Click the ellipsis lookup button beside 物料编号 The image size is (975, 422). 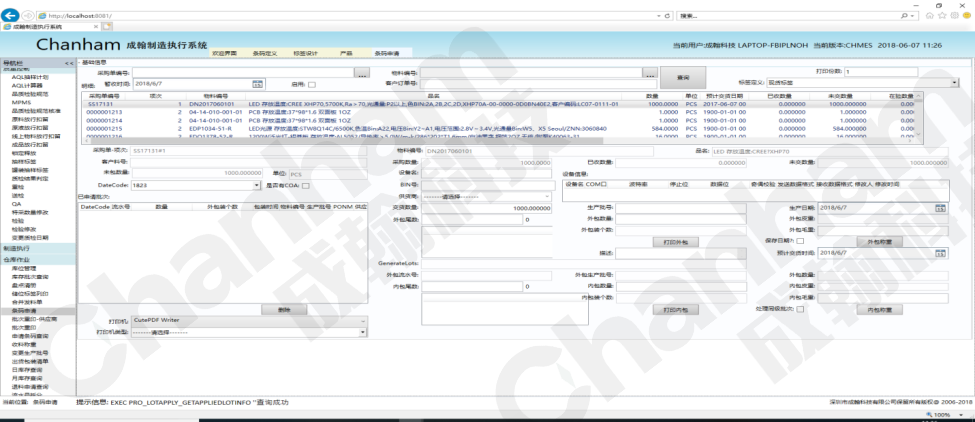pos(650,74)
